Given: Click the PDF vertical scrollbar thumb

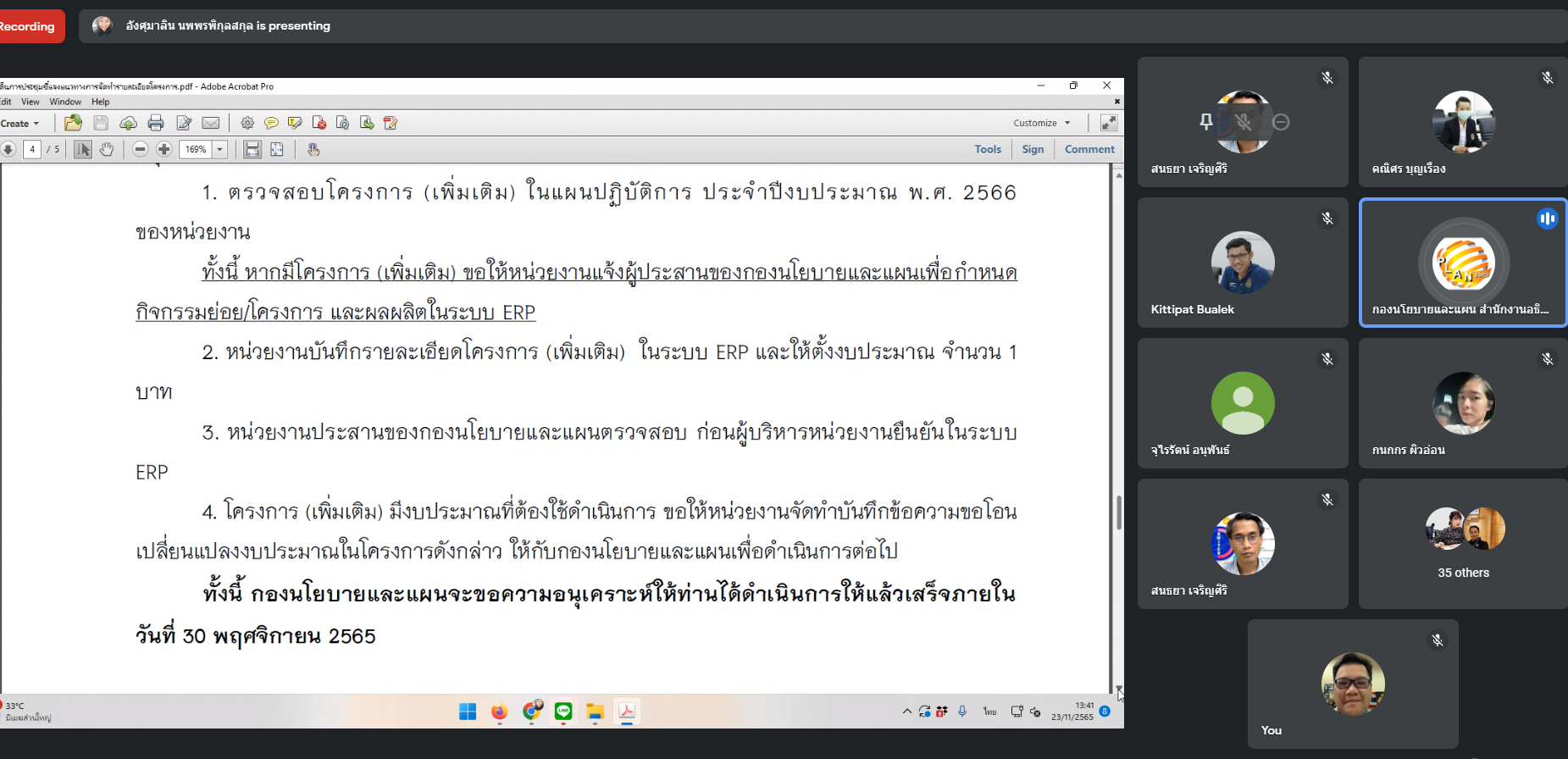Looking at the screenshot, I should pos(1118,512).
